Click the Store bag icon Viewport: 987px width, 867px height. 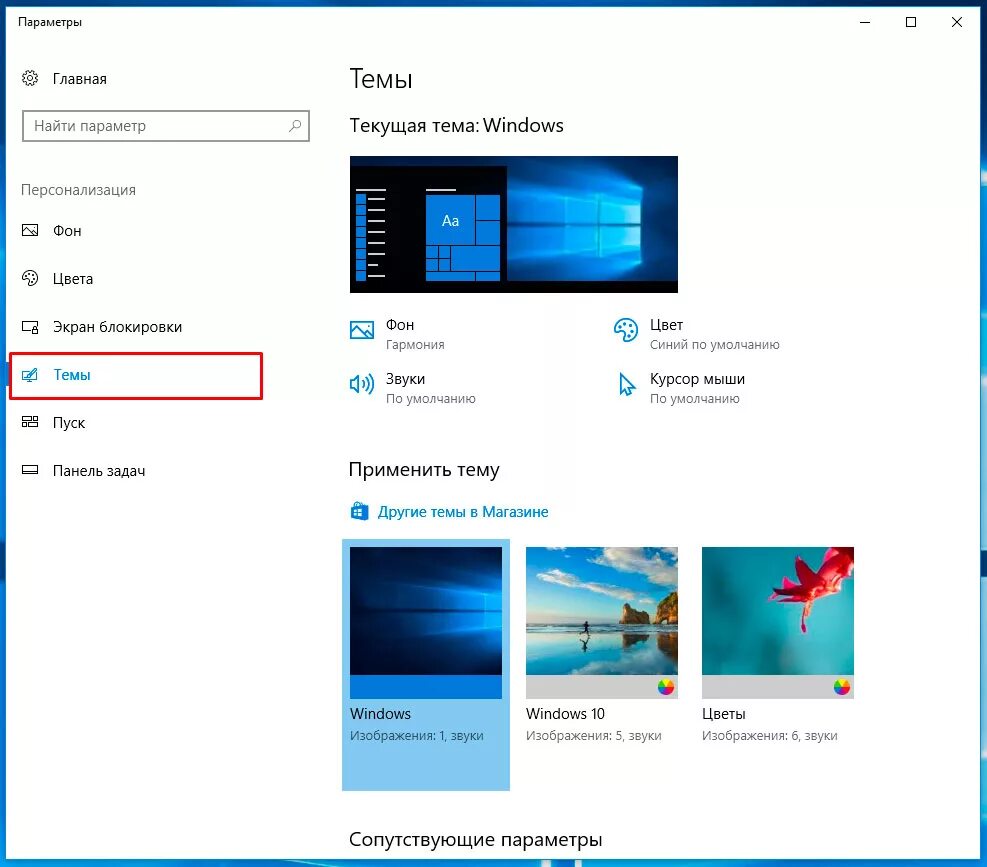pyautogui.click(x=359, y=511)
